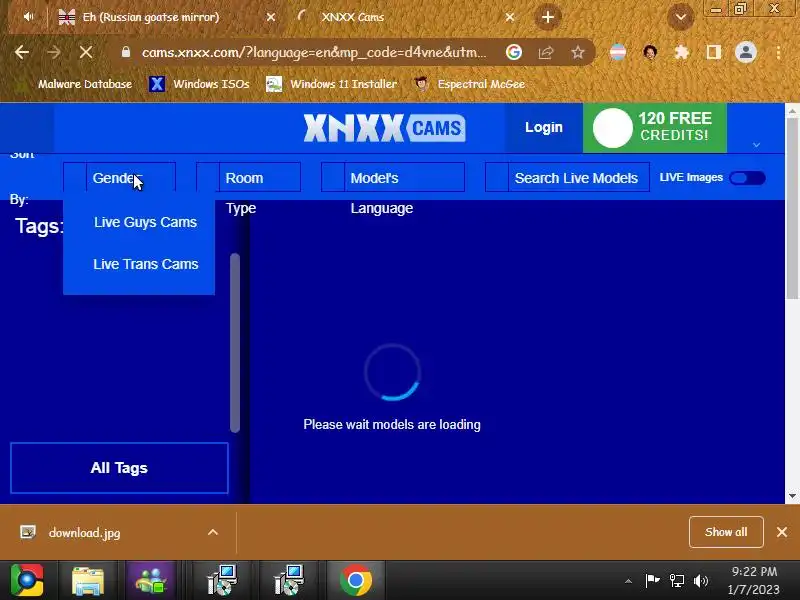Show hidden system tray icons
Viewport: 800px width, 600px height.
[x=628, y=581]
